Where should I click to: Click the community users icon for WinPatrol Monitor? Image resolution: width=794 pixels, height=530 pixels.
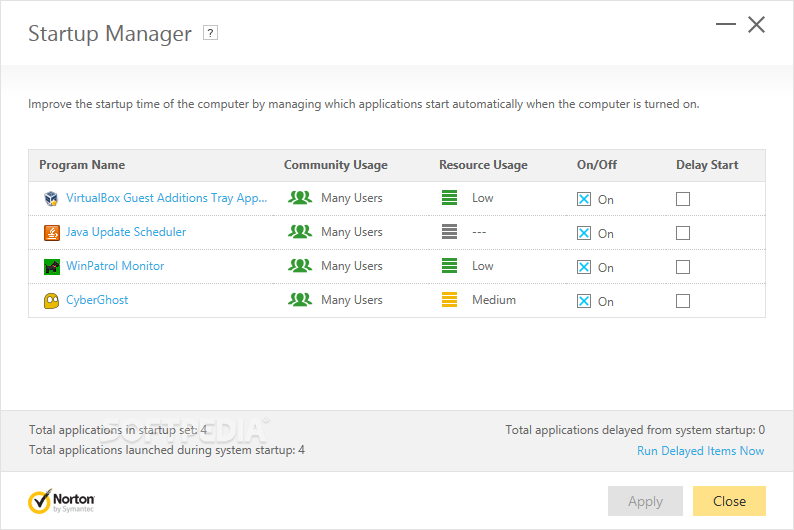(x=300, y=266)
